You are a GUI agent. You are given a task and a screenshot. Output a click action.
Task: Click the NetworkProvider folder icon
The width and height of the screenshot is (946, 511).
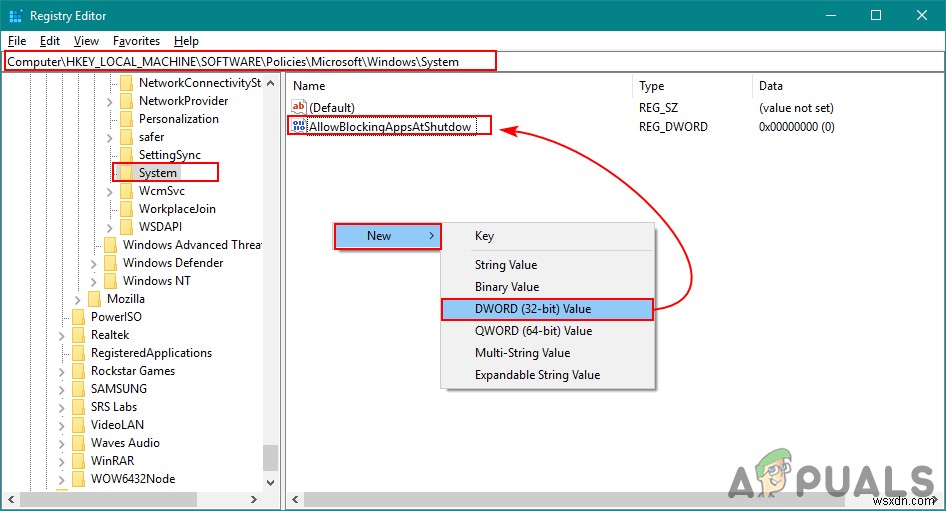coord(127,101)
